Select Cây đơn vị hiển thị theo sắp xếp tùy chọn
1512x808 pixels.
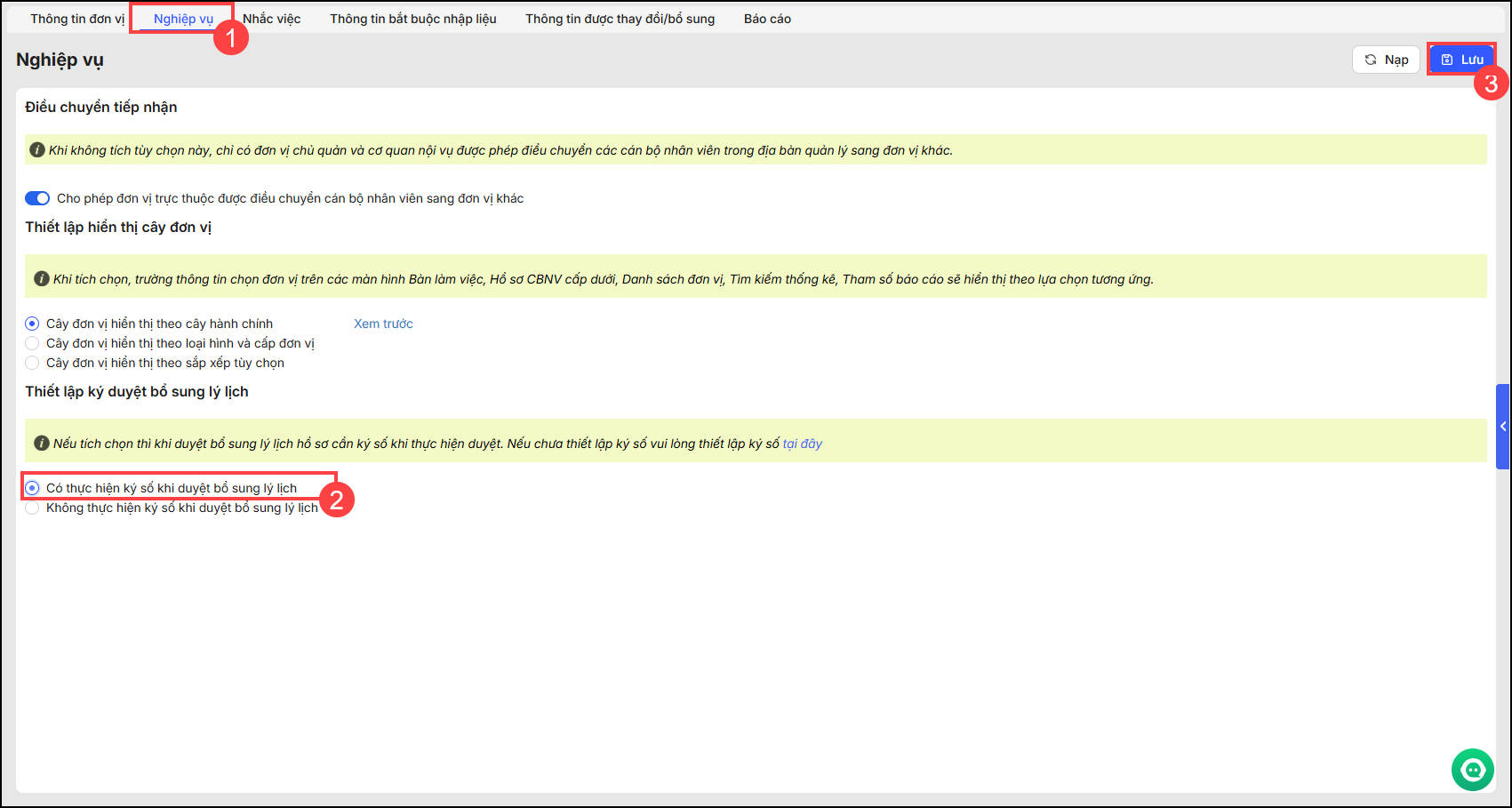click(x=33, y=363)
